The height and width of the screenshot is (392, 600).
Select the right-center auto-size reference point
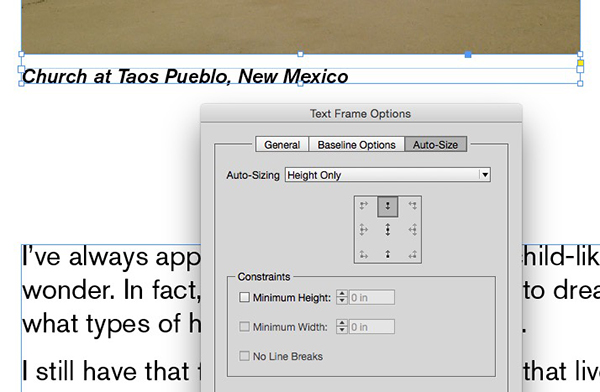click(x=412, y=230)
